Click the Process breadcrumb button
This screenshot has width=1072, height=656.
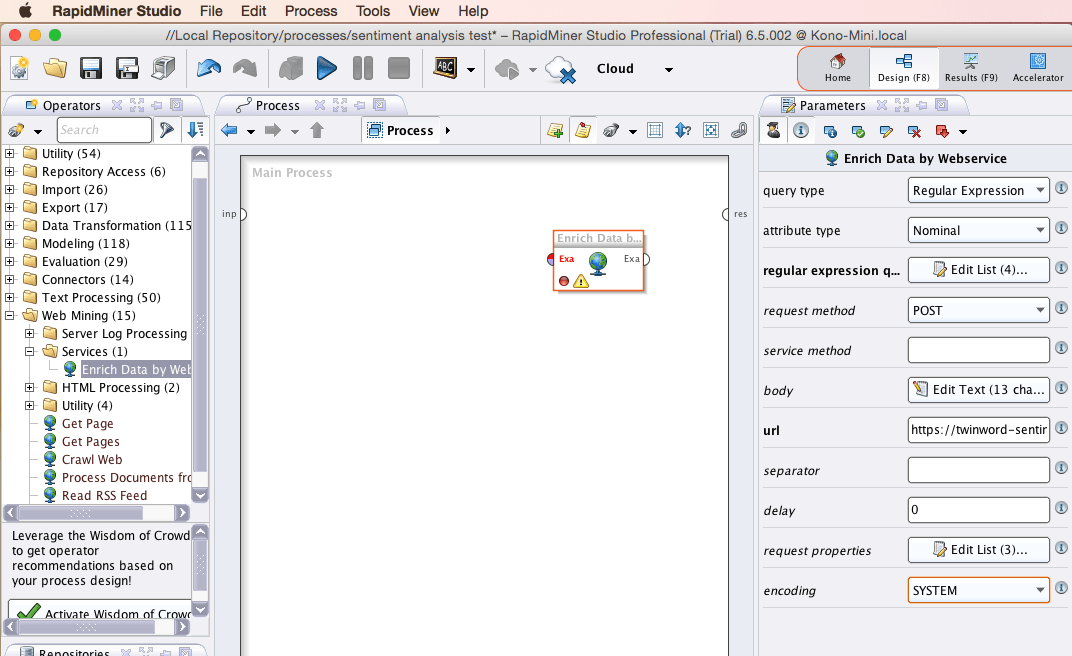pyautogui.click(x=401, y=130)
